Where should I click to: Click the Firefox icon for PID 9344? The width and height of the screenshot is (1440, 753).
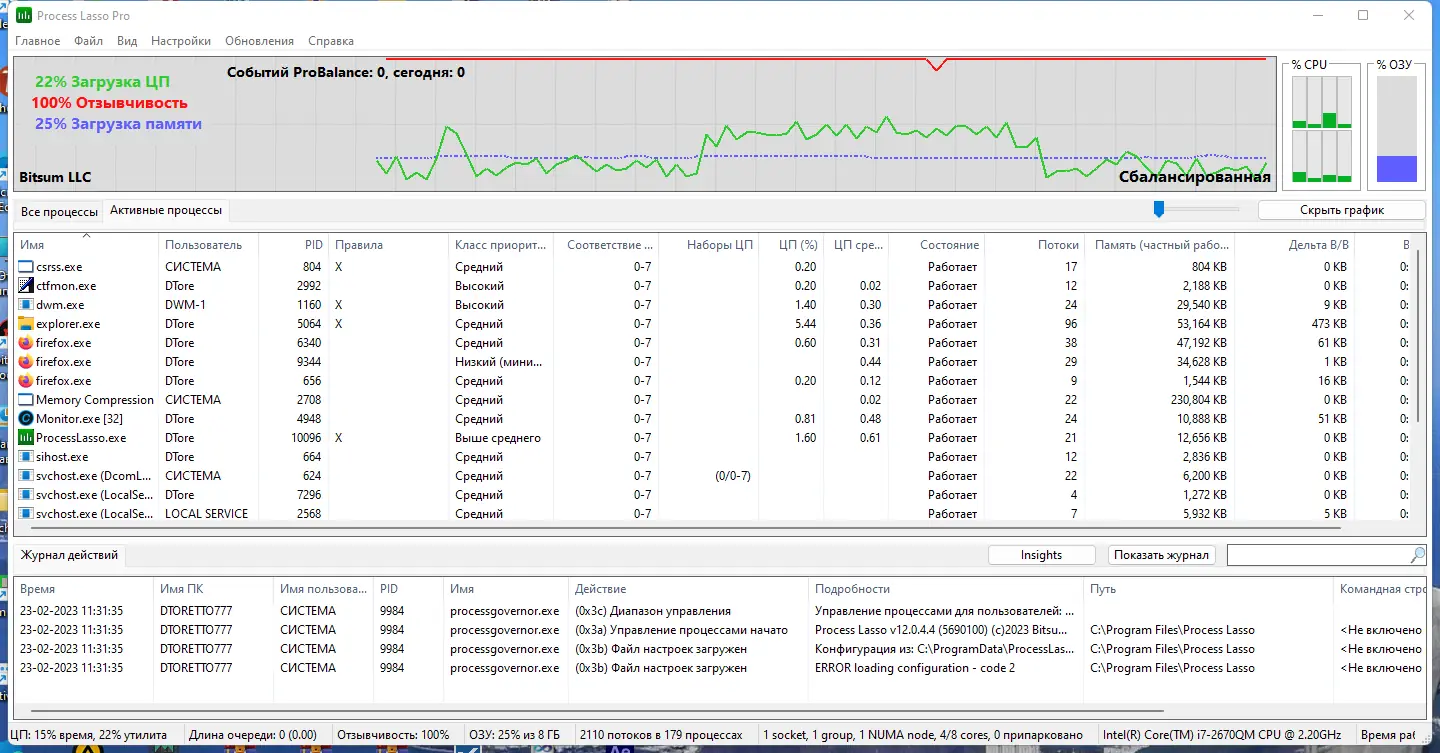point(26,362)
